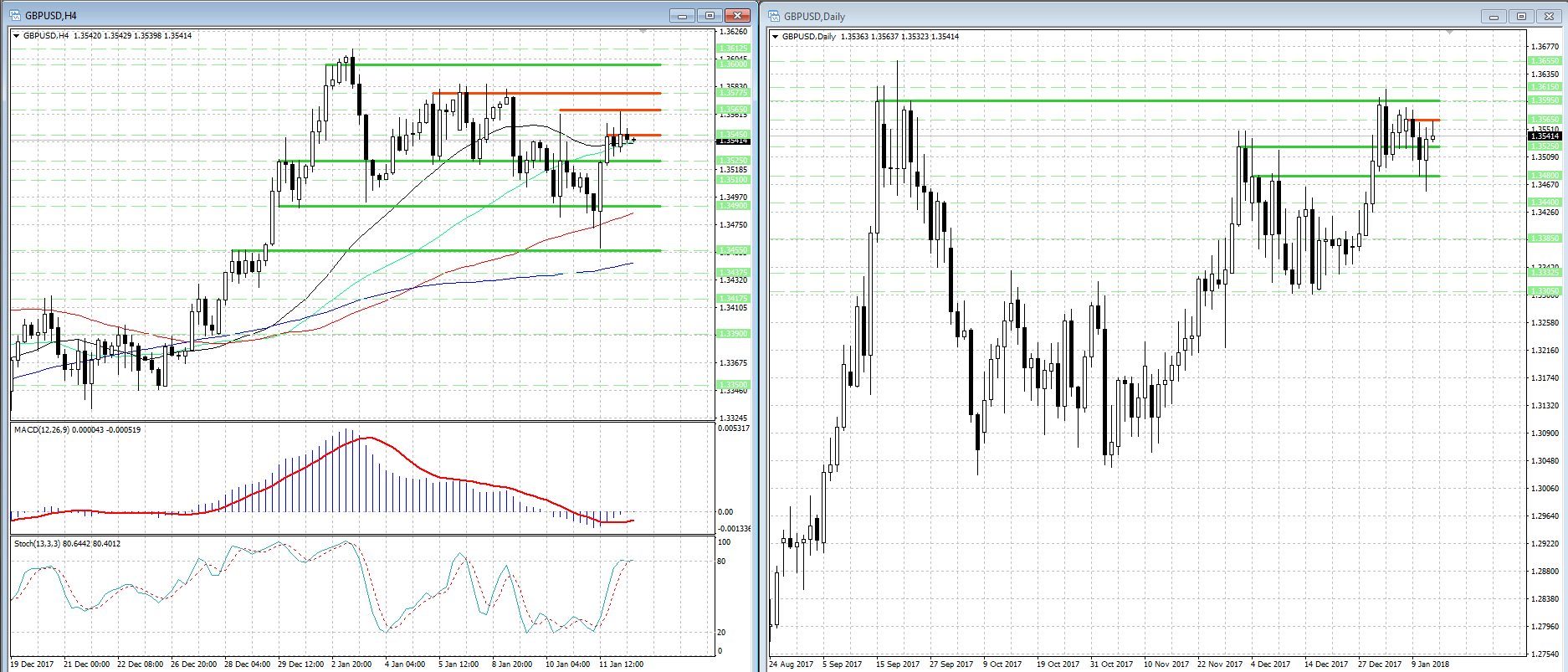Click the 15 Sep 2017 date on Daily axis
Viewport: 1568px width, 672px height.
[x=897, y=664]
